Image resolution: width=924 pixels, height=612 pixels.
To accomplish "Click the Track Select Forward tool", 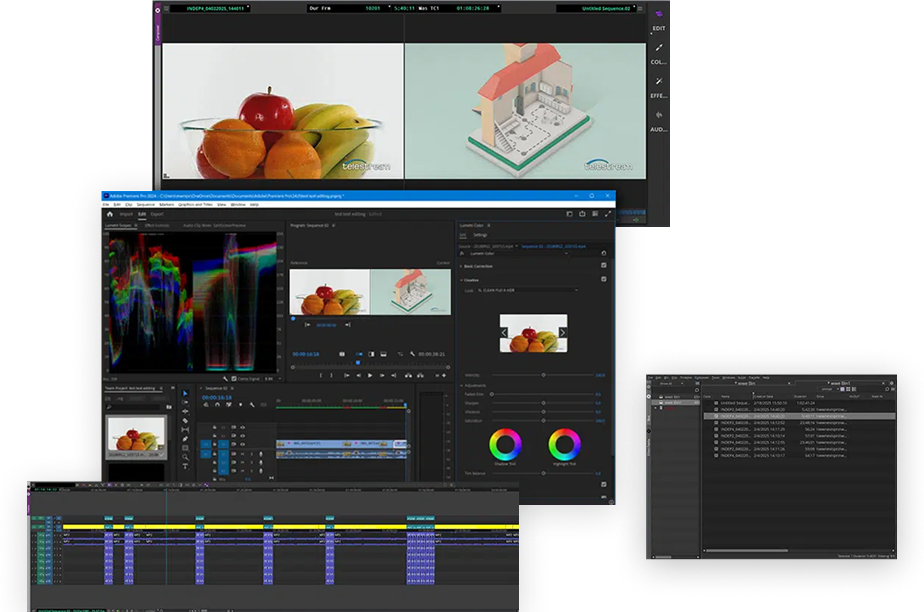I will click(x=185, y=402).
